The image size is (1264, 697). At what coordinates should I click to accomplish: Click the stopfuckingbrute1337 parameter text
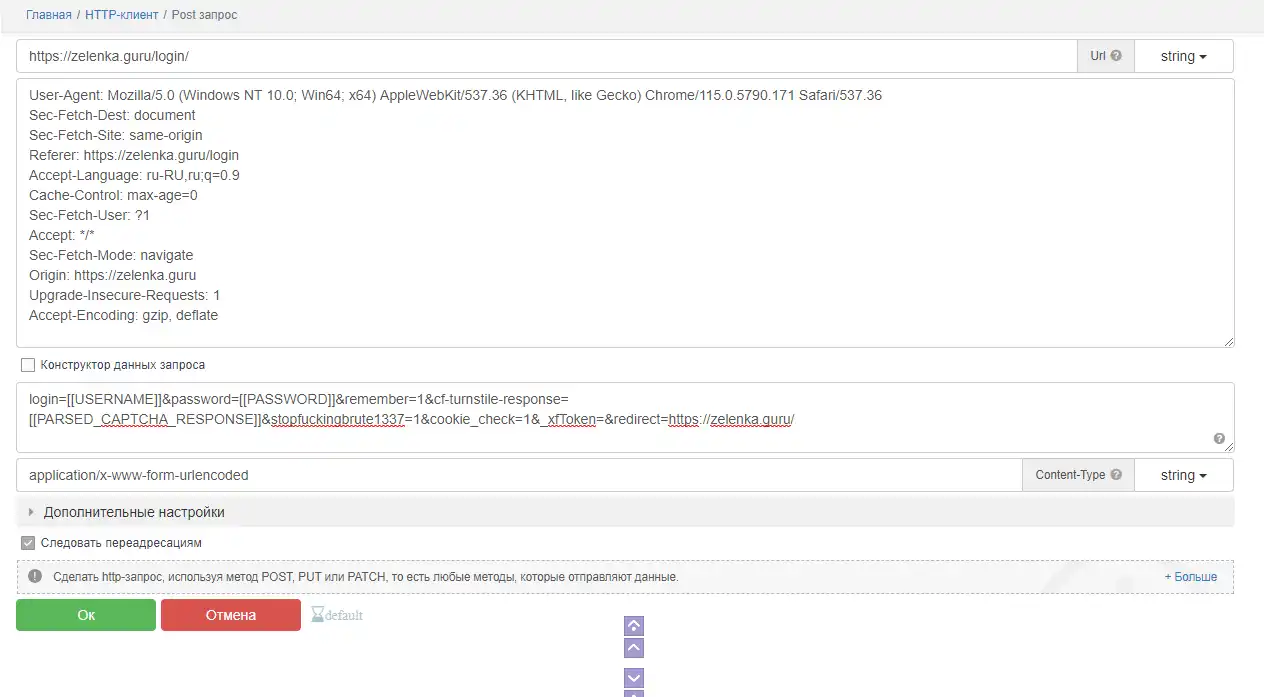[x=338, y=419]
